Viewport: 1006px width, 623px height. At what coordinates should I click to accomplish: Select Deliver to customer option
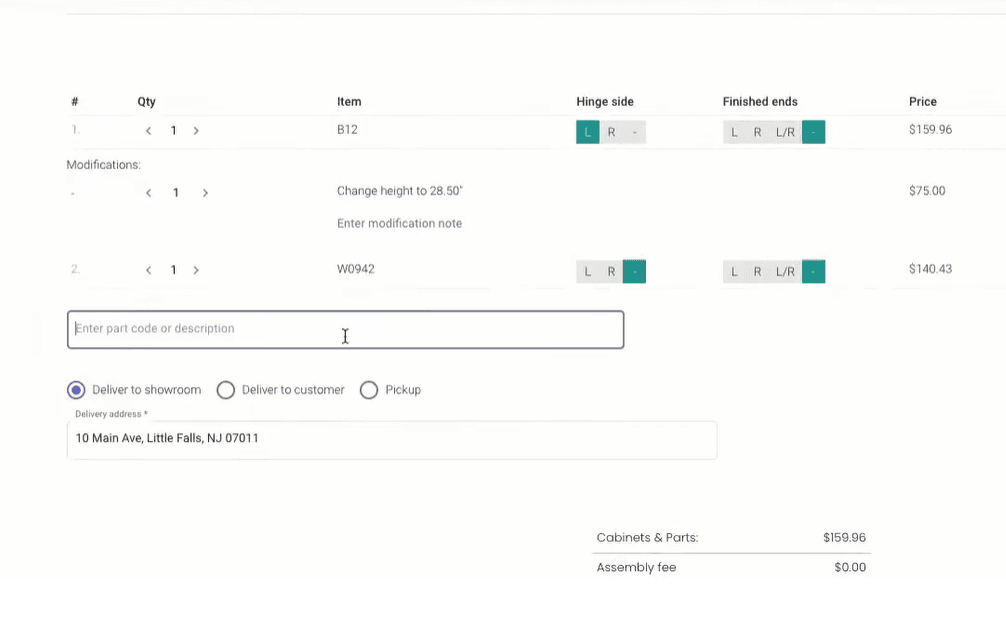click(x=226, y=390)
